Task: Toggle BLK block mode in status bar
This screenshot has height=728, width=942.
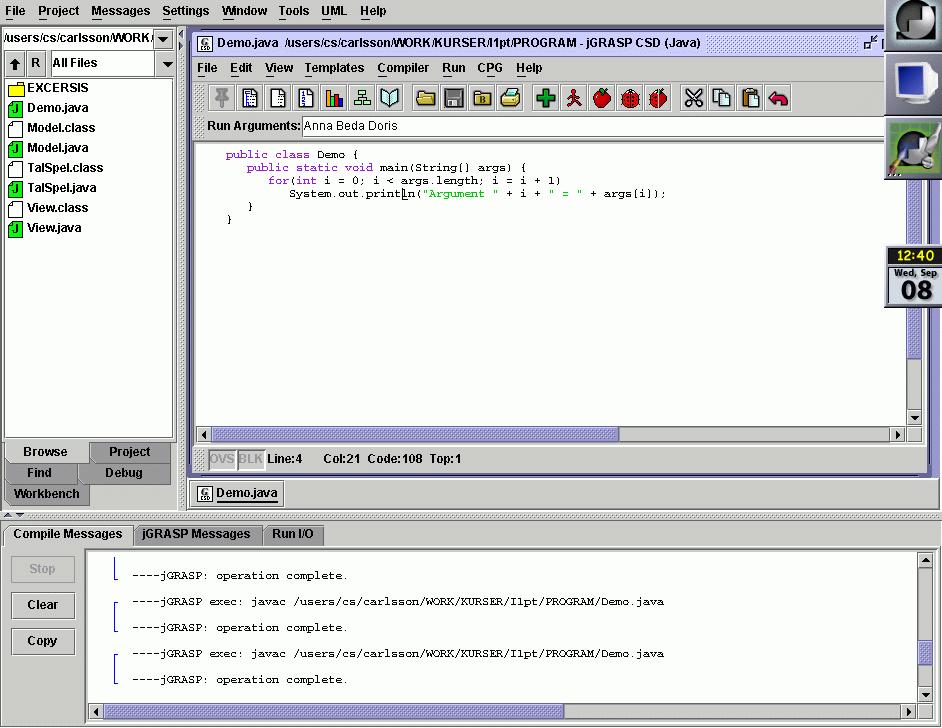Action: pos(250,459)
